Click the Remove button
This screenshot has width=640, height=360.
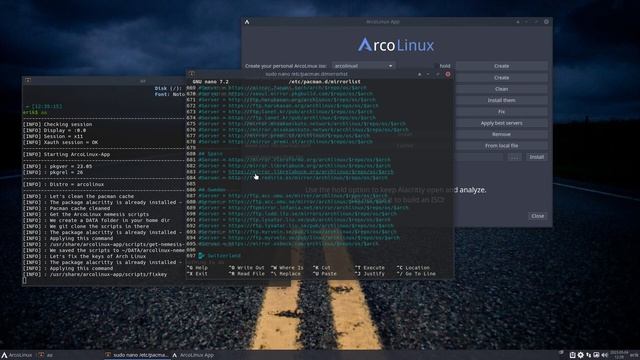pos(501,134)
